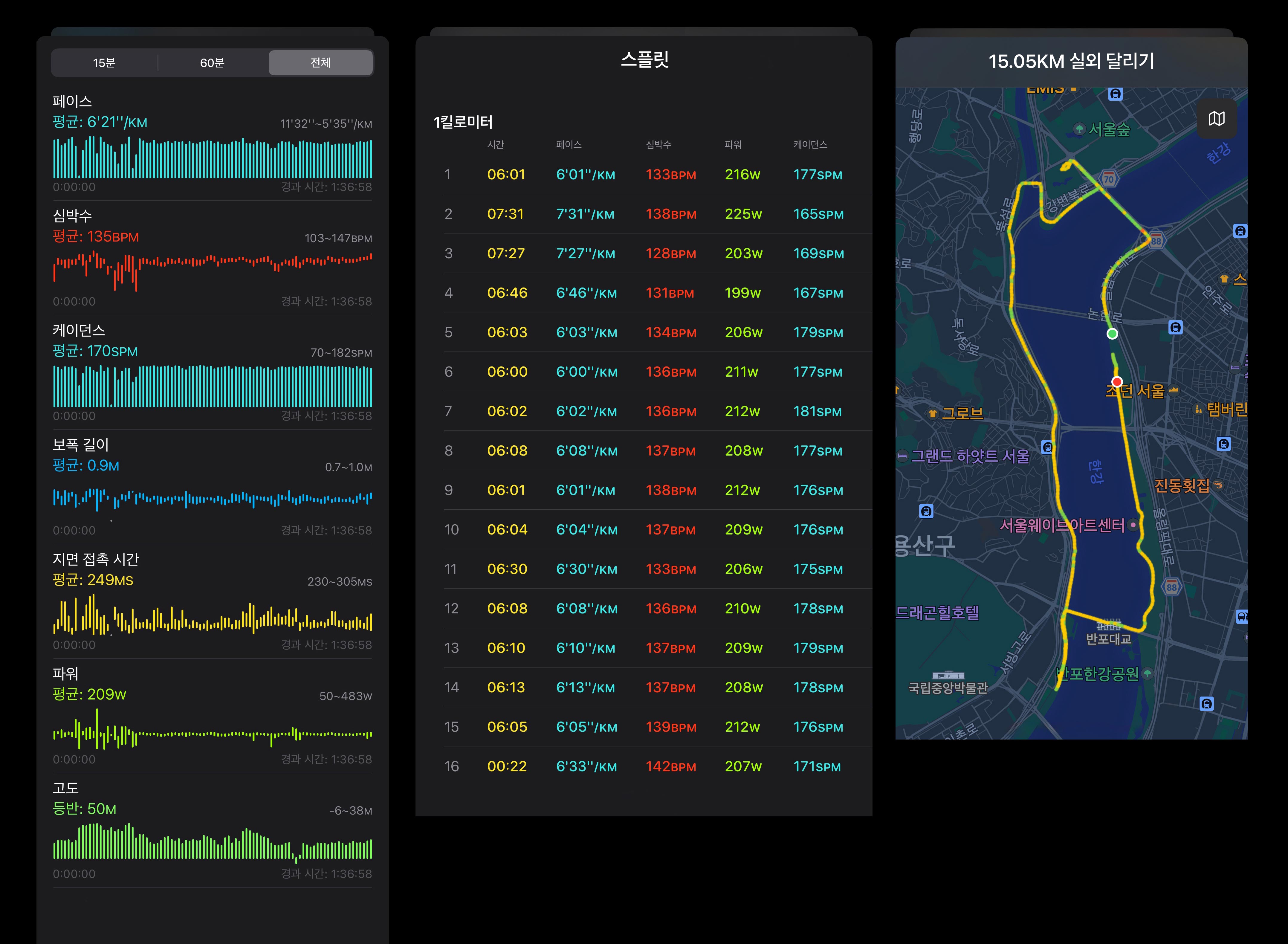Screen dimensions: 1288x944
Task: Select the 서울숲 park icon on map
Action: 1079,129
